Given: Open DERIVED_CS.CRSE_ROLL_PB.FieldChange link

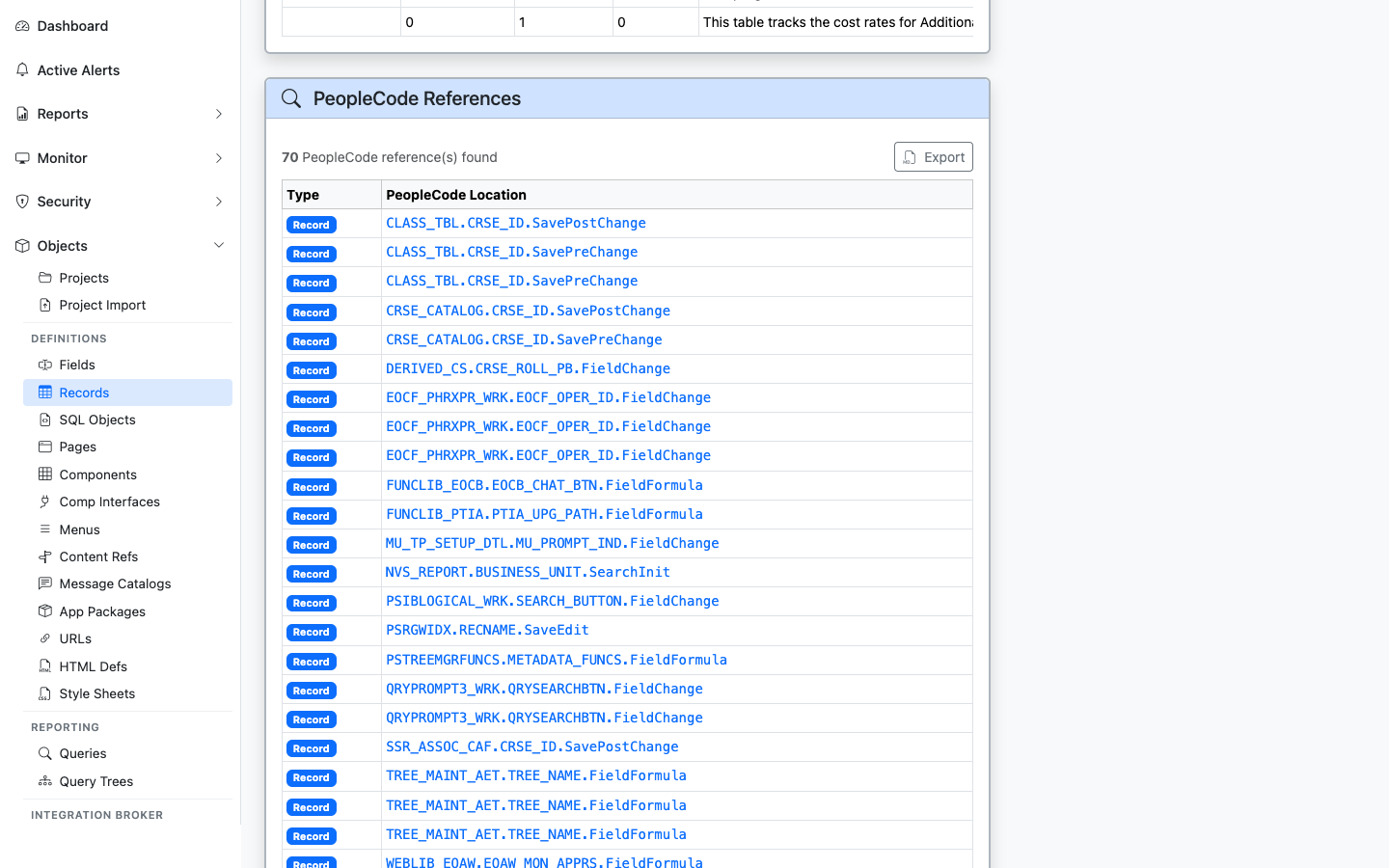Looking at the screenshot, I should tap(528, 368).
